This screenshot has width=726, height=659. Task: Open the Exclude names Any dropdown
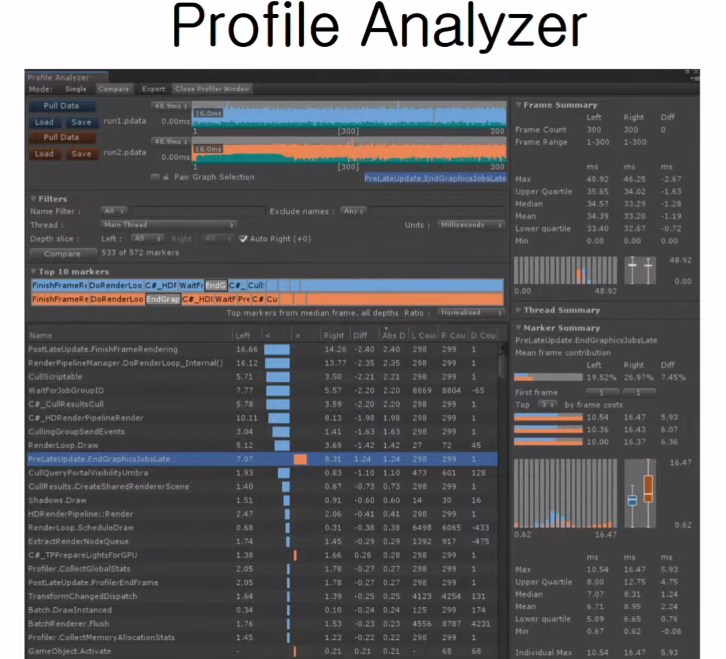coord(353,211)
